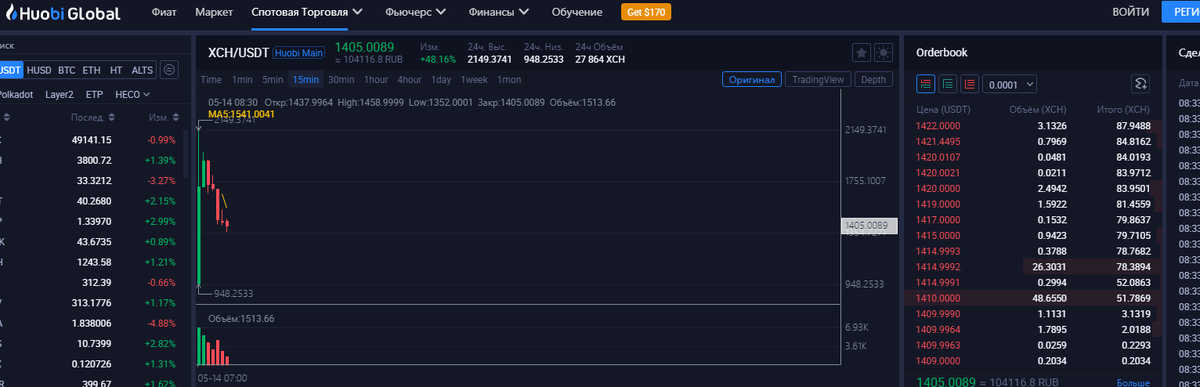Image resolution: width=1200 pixels, height=387 pixels.
Task: Filter markets by Polkadot
Action: [x=17, y=95]
